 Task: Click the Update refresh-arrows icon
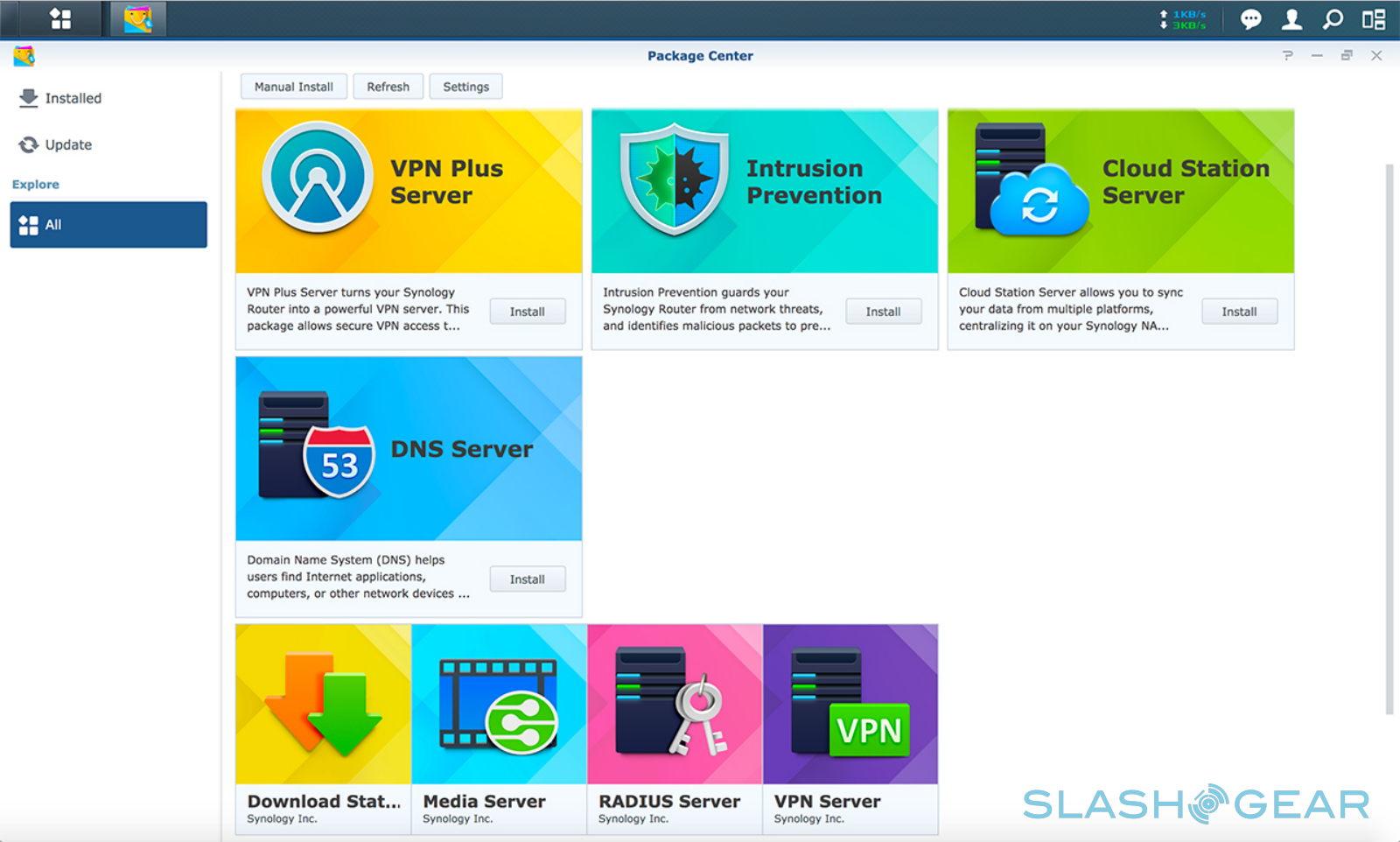[29, 144]
